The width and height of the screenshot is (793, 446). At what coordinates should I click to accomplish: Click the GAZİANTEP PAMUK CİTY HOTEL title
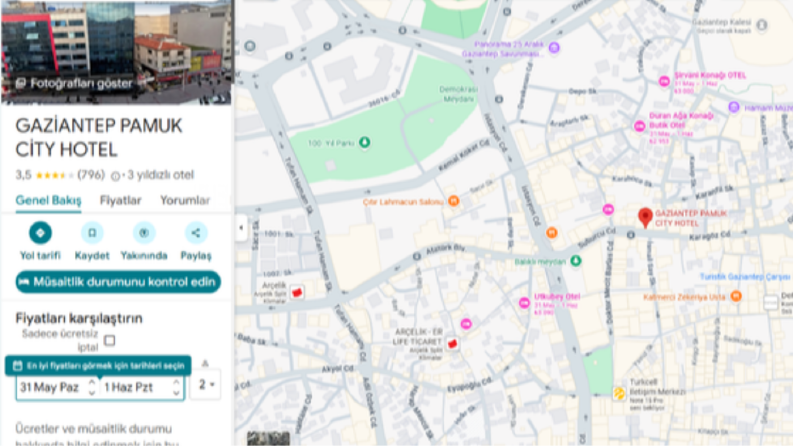coord(99,138)
